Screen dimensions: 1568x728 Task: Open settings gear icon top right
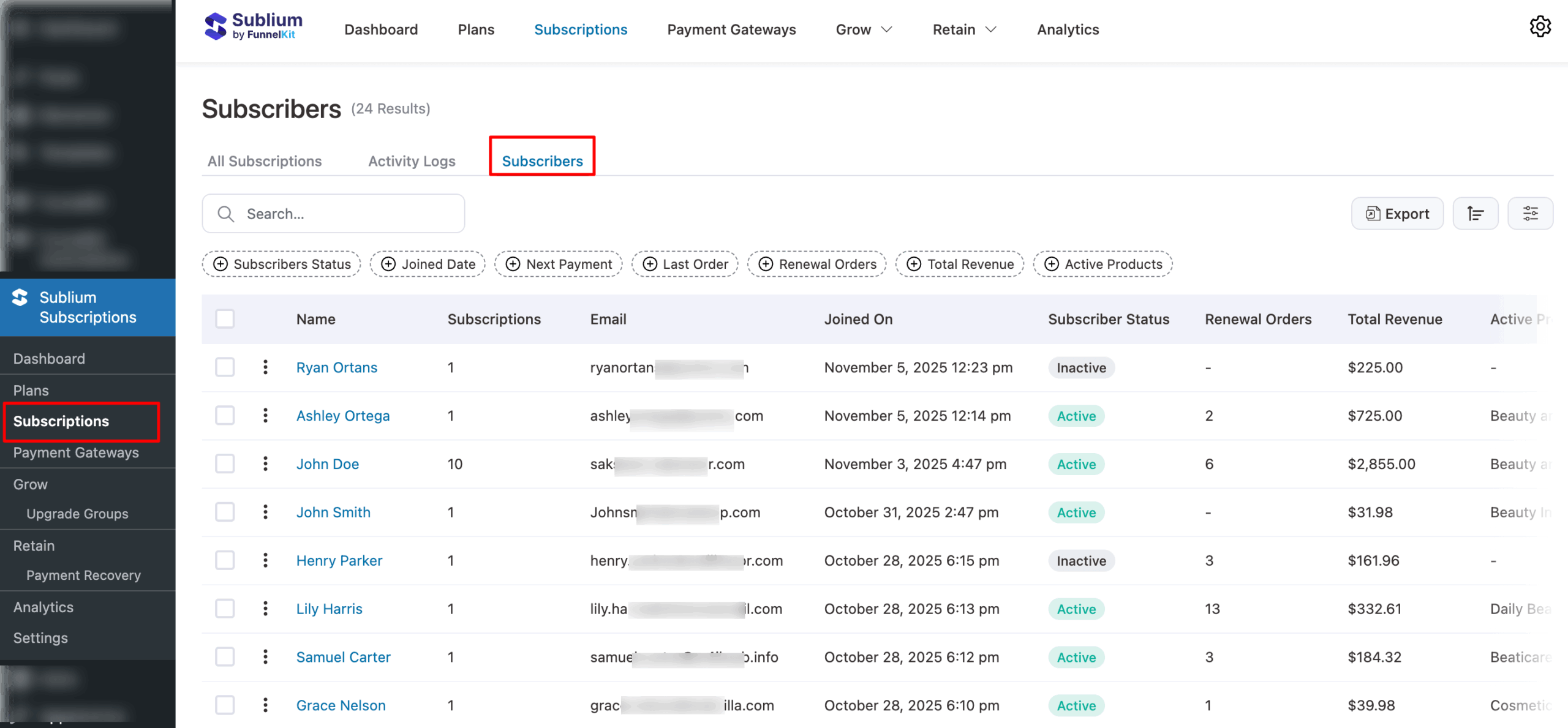(1540, 27)
